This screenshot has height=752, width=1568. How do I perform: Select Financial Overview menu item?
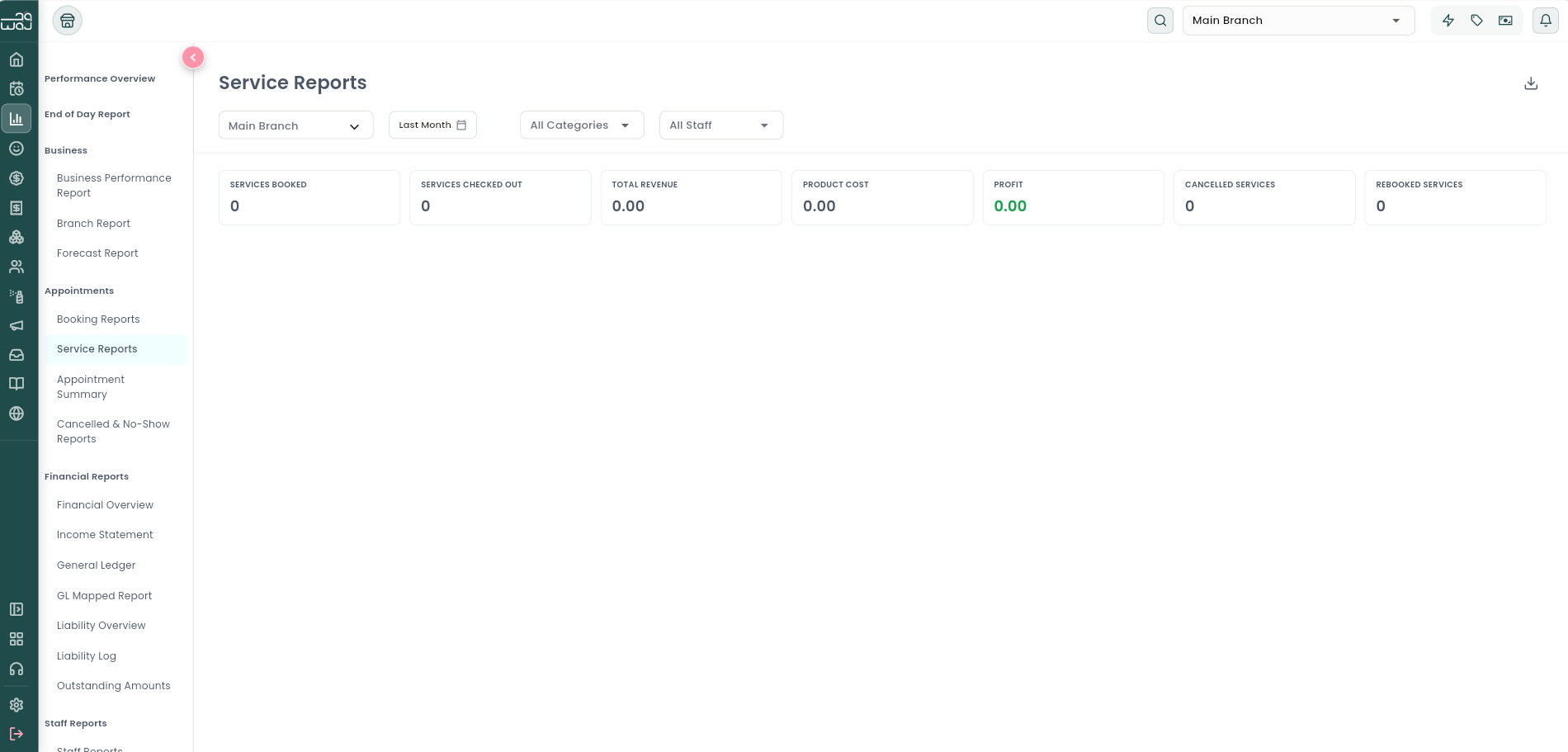[x=105, y=505]
